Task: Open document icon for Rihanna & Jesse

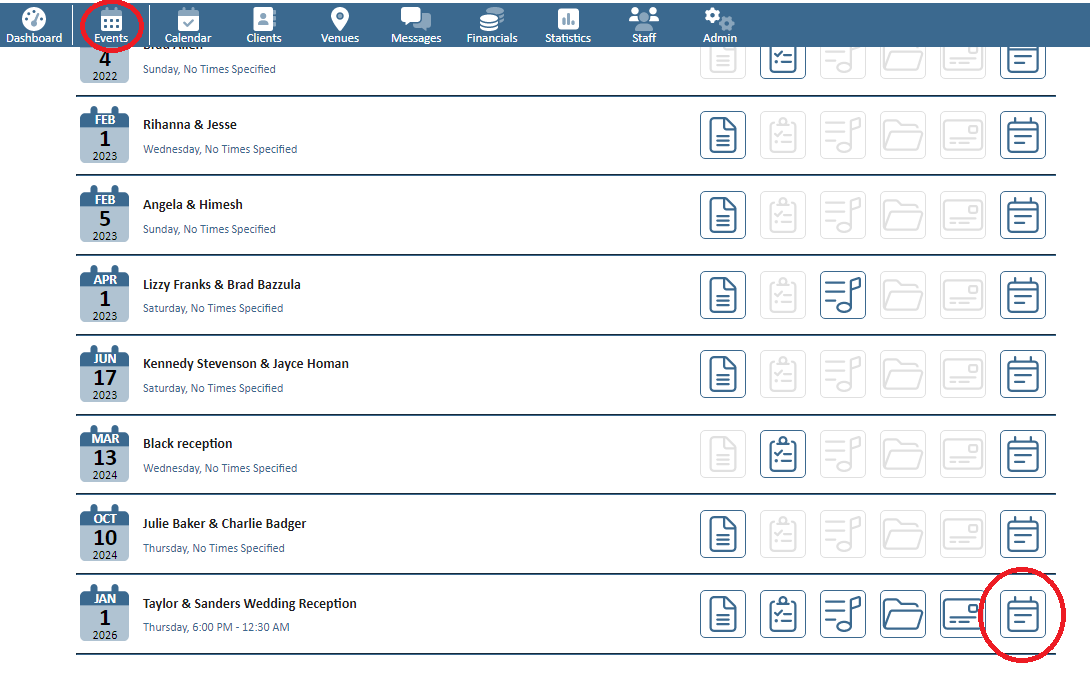Action: pos(723,135)
